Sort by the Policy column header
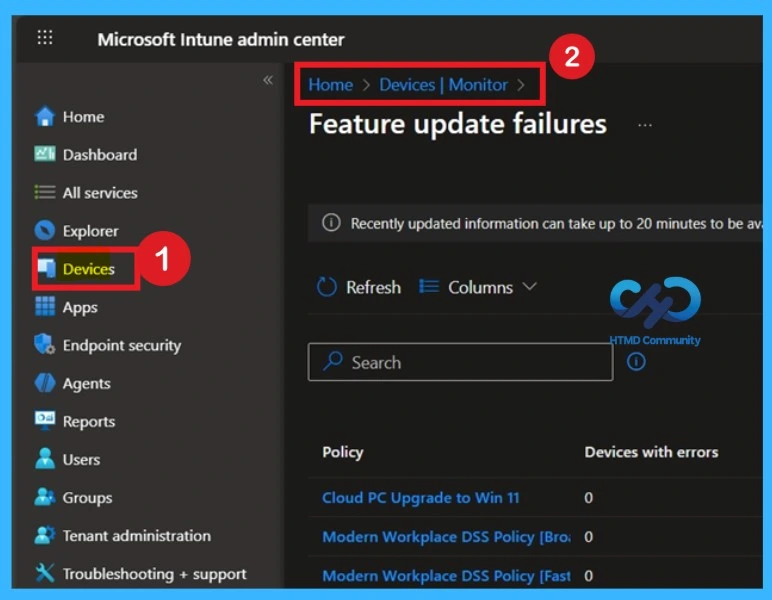772x600 pixels. [x=343, y=452]
